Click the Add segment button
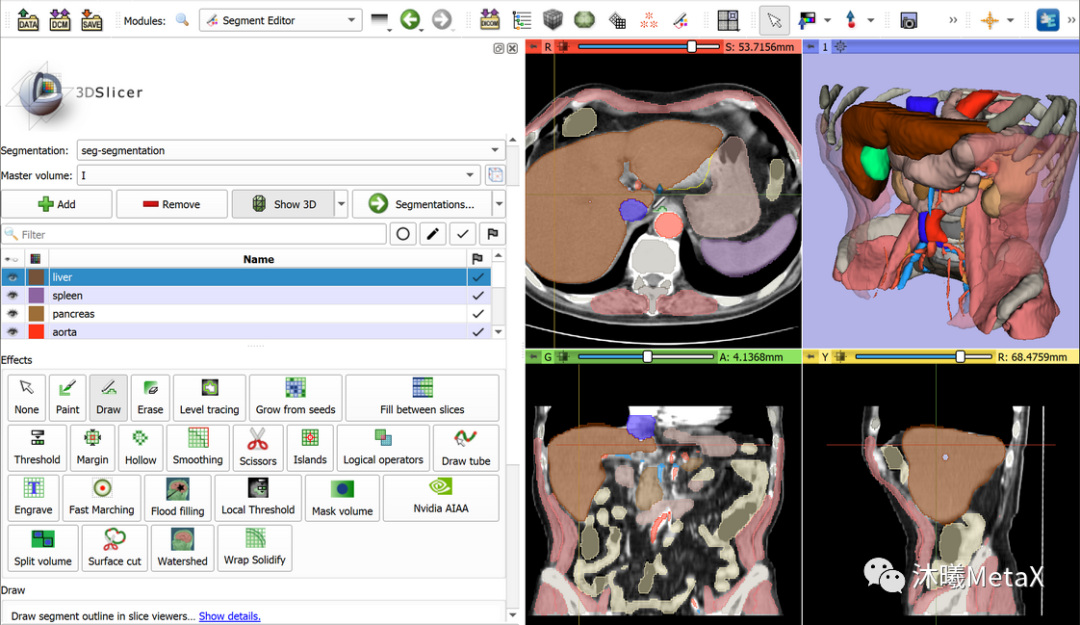This screenshot has width=1080, height=625. coord(57,204)
